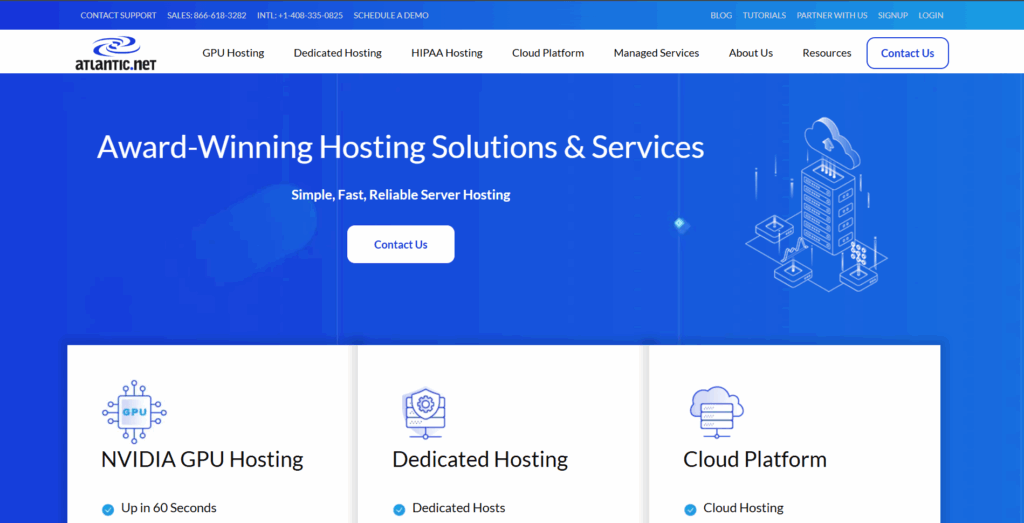
Task: Expand the Cloud Platform navigation item
Action: pyautogui.click(x=548, y=53)
